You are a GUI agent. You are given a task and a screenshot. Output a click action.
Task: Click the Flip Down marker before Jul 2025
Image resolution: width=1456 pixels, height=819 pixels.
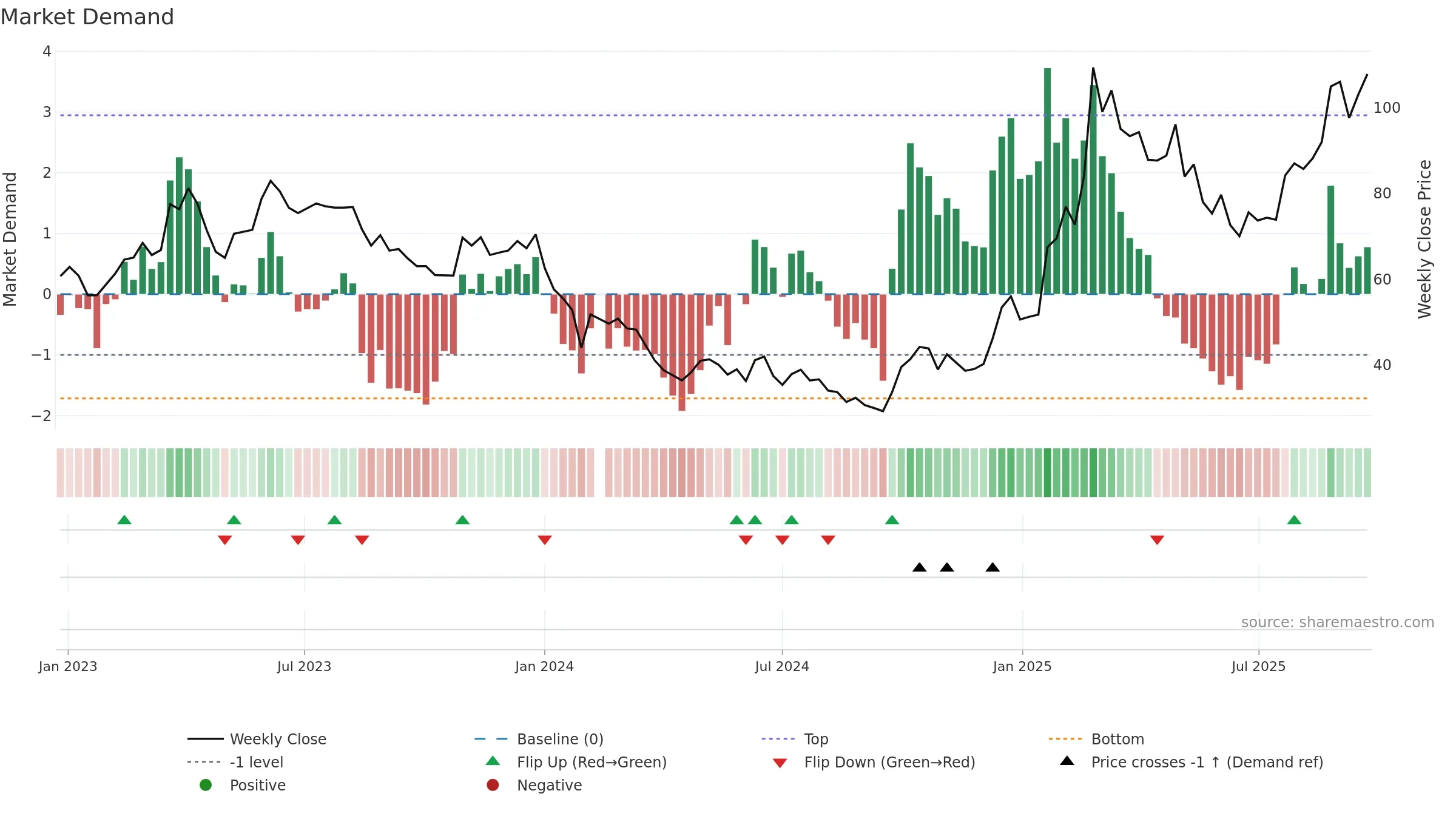tap(1157, 540)
